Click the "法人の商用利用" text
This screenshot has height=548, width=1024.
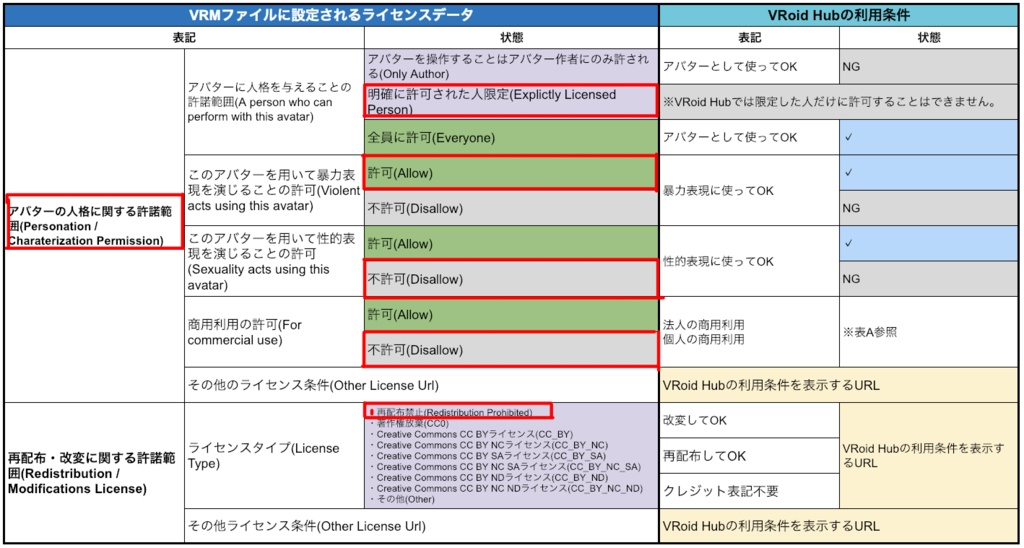702,325
